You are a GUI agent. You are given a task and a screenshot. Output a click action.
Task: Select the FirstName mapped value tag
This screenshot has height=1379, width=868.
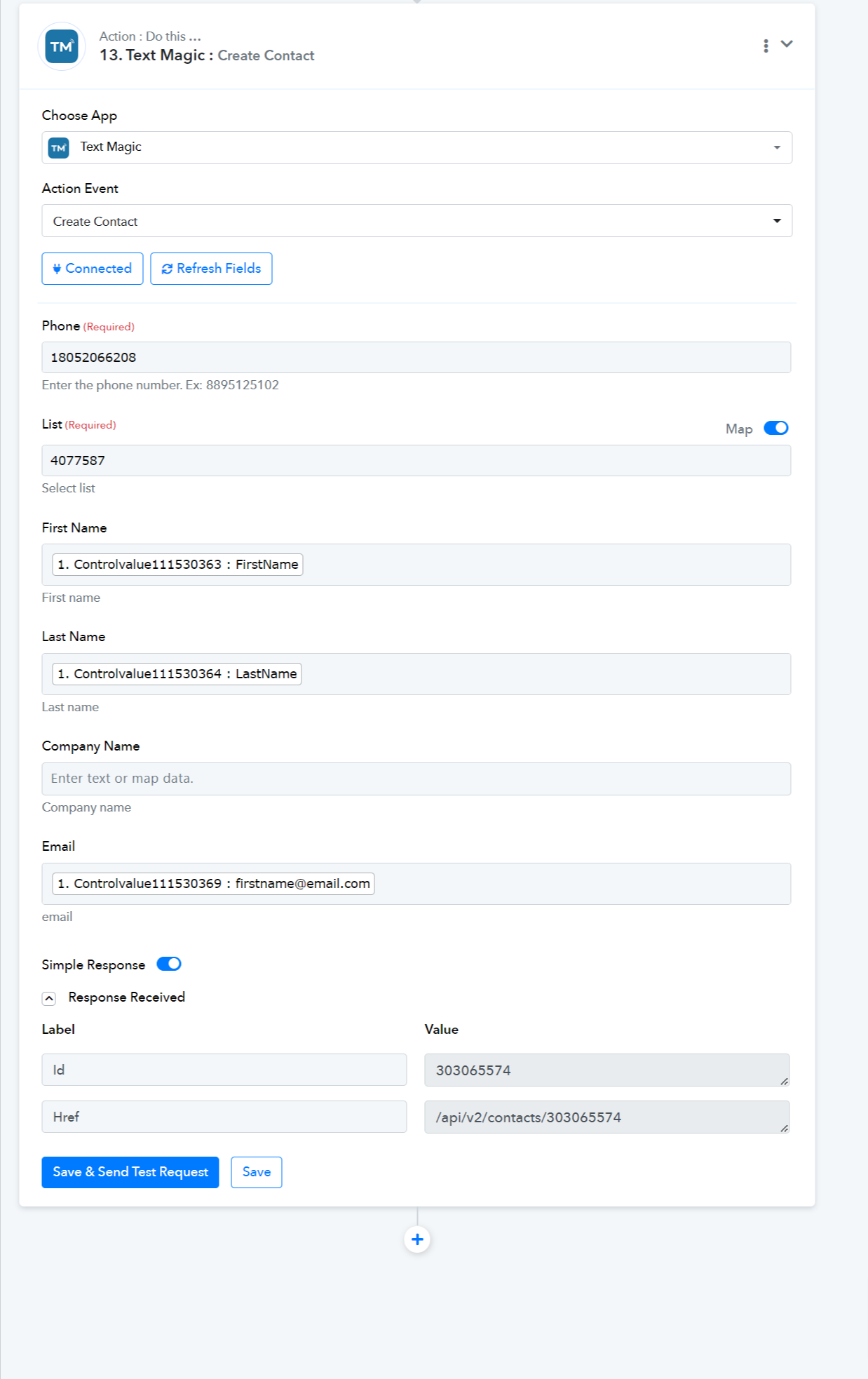pyautogui.click(x=177, y=565)
